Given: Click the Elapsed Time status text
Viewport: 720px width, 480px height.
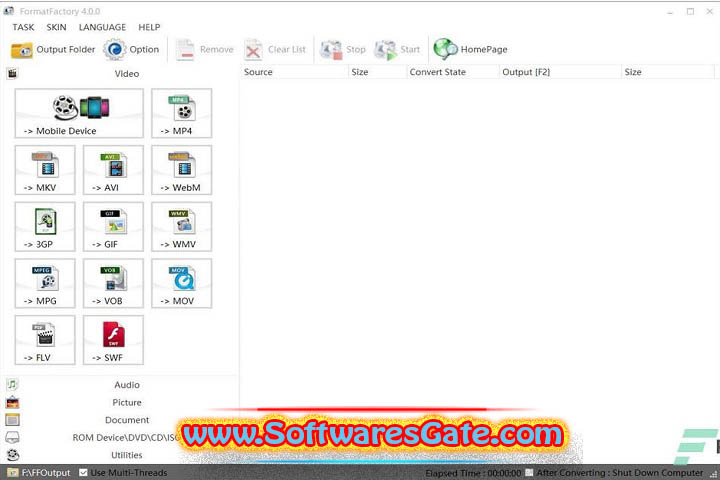Looking at the screenshot, I should (473, 473).
